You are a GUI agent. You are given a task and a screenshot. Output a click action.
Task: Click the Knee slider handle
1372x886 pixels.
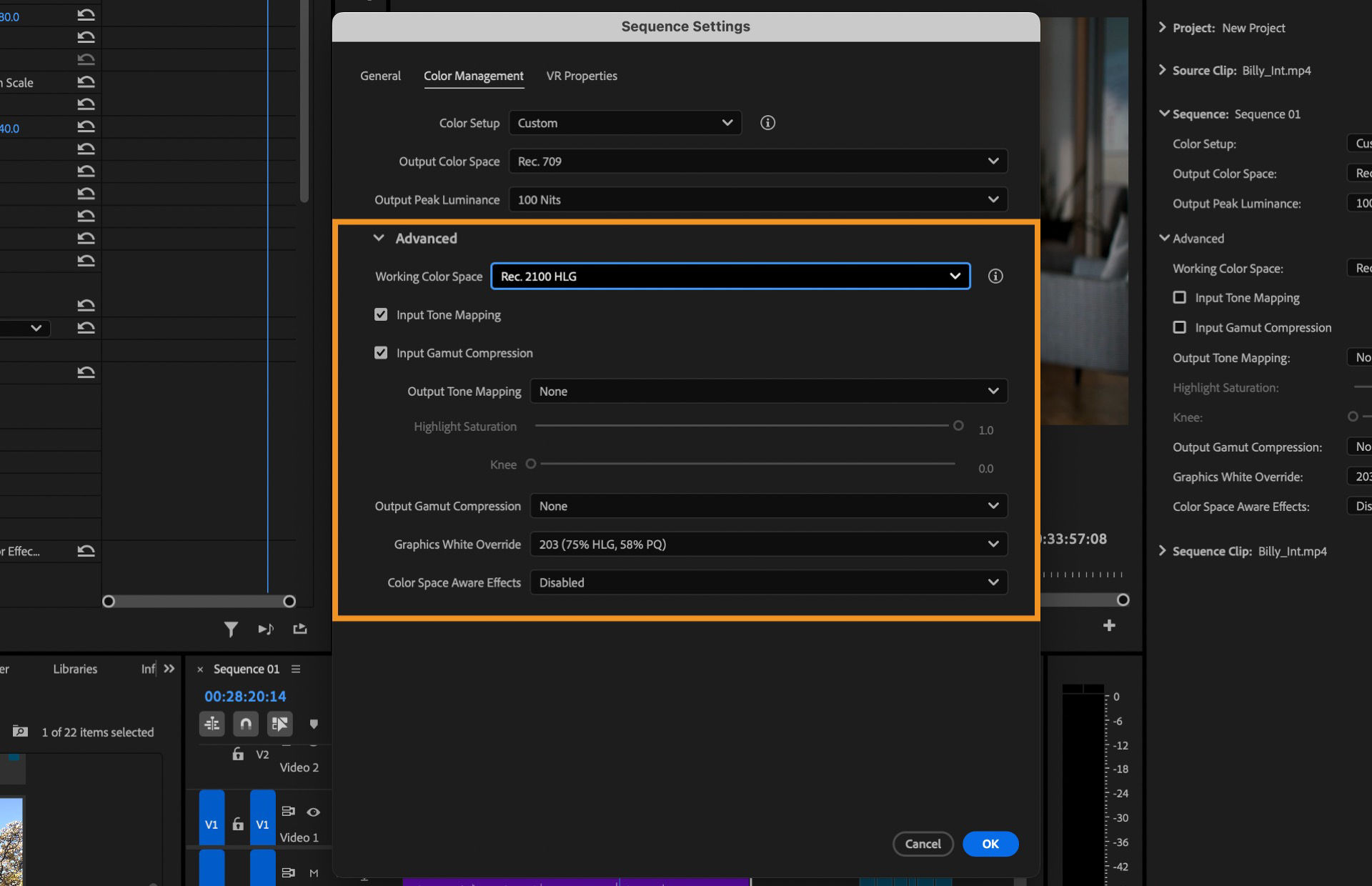click(x=530, y=464)
